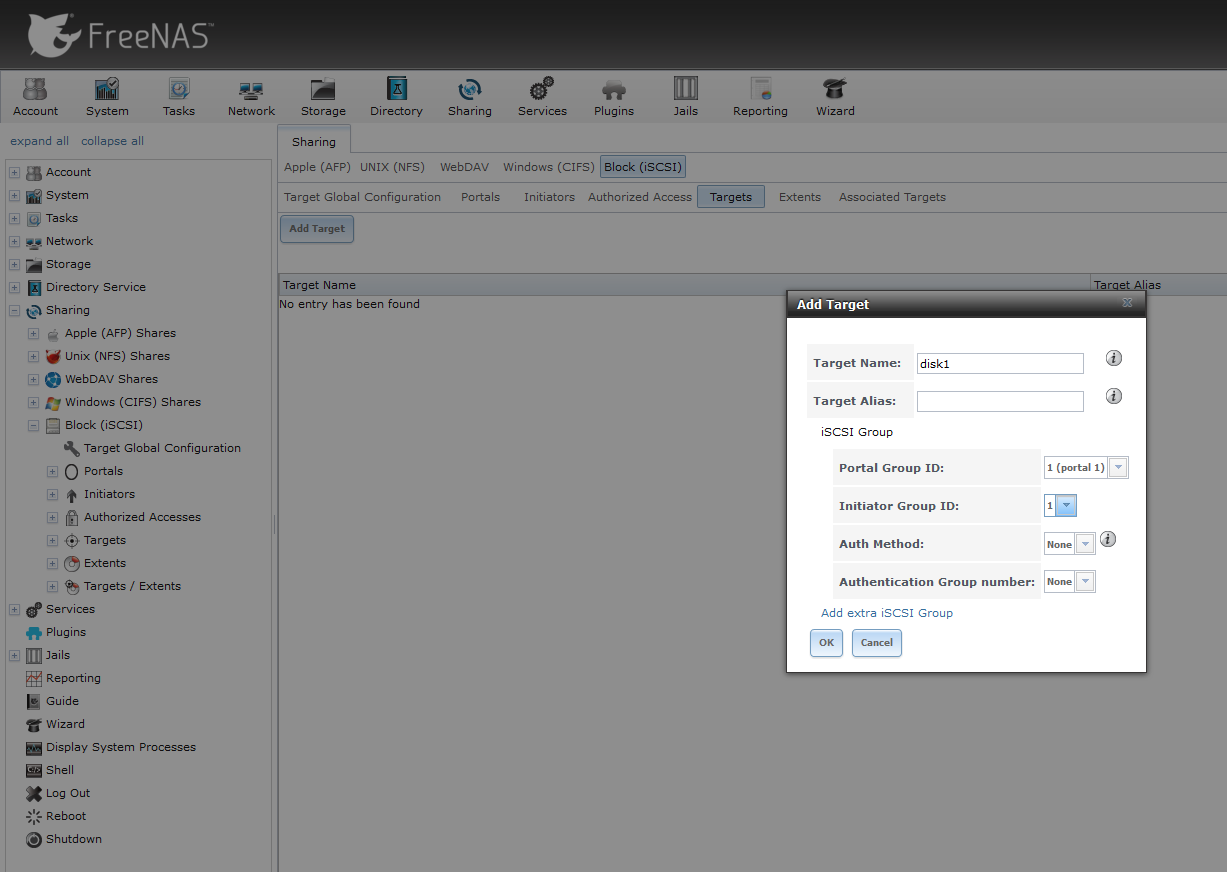Select Windows (CIFS) Shares tree item

(133, 402)
